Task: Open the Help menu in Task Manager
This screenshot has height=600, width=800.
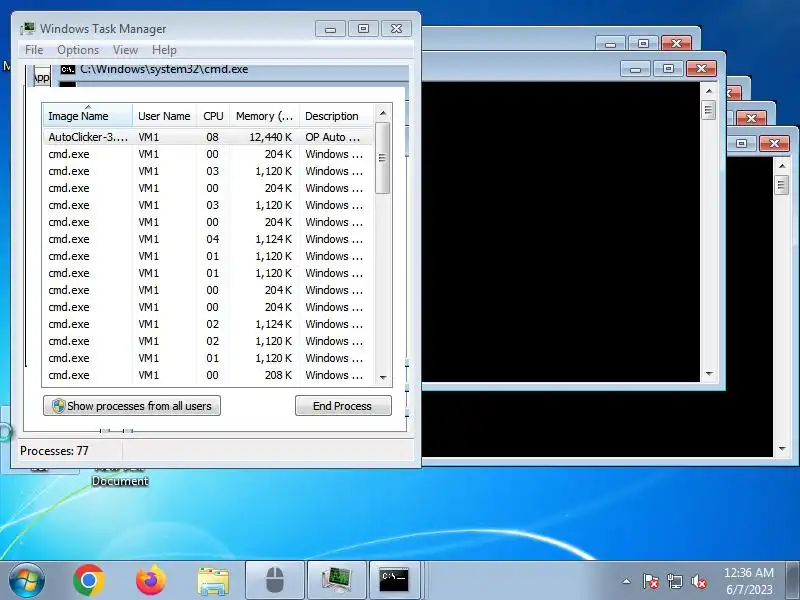Action: 164,50
